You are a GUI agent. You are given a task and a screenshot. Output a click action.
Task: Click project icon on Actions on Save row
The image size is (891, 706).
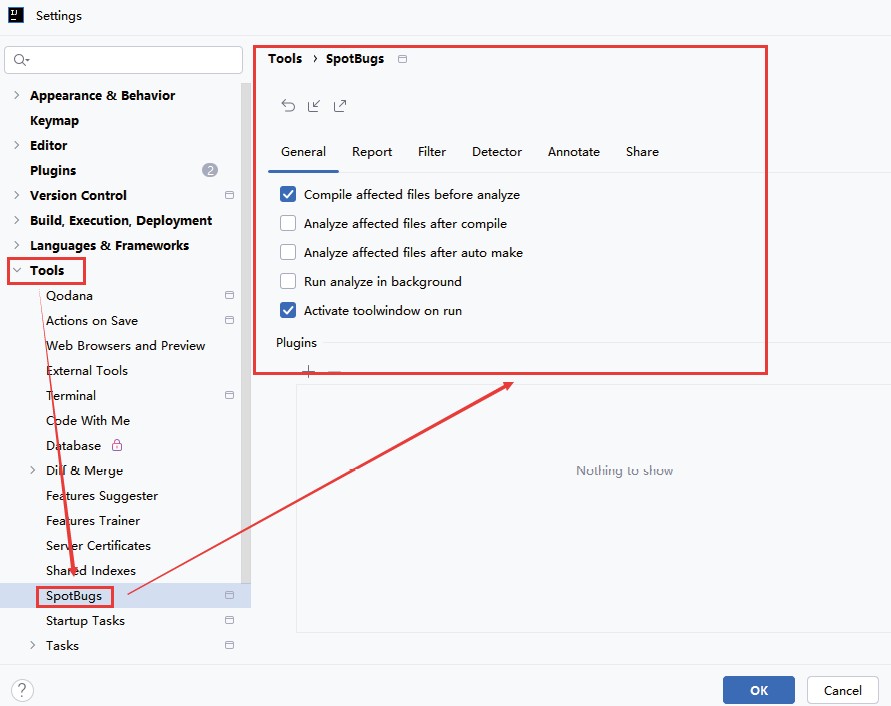[230, 320]
